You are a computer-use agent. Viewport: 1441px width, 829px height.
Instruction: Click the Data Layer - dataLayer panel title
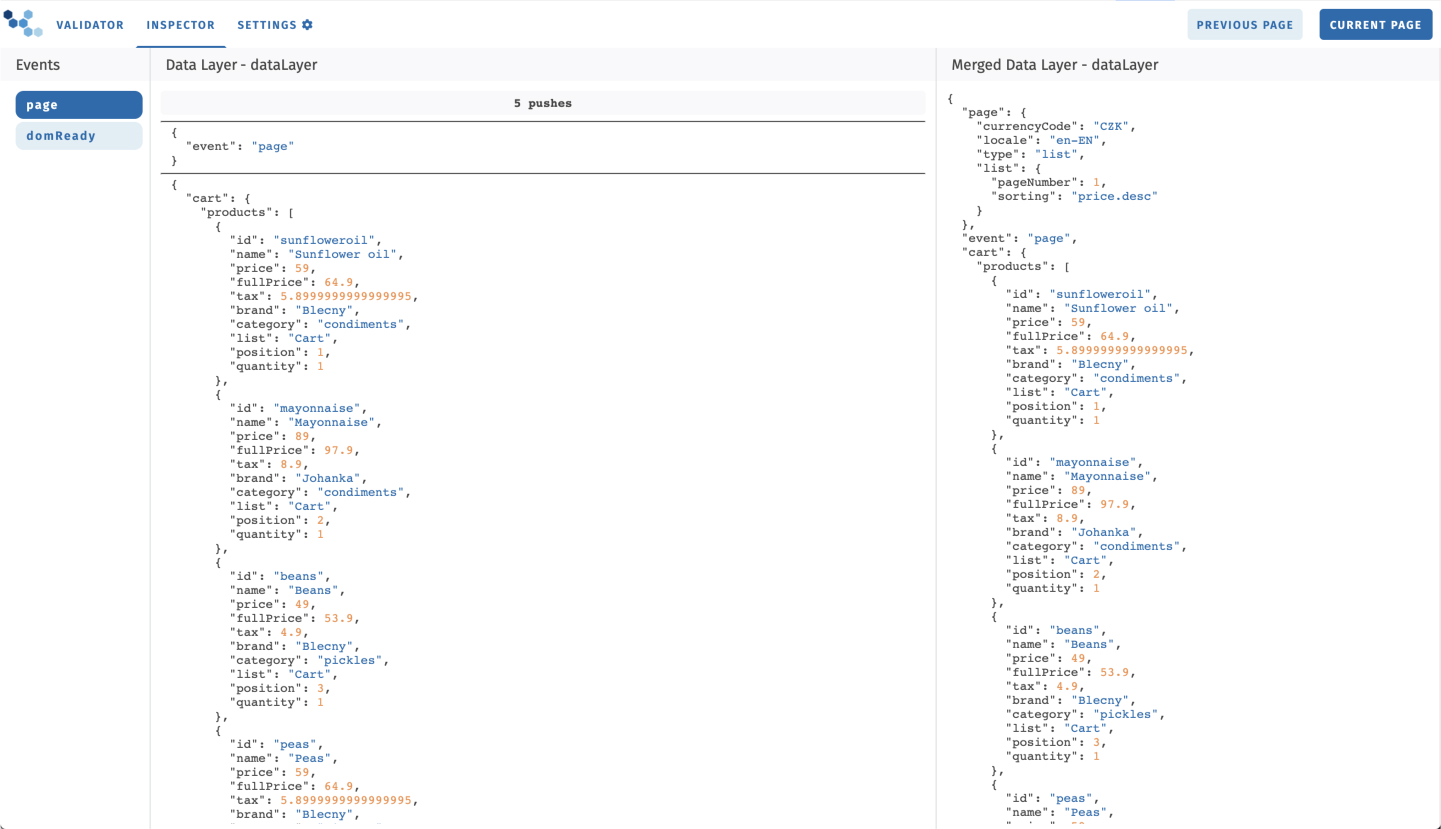pos(241,64)
